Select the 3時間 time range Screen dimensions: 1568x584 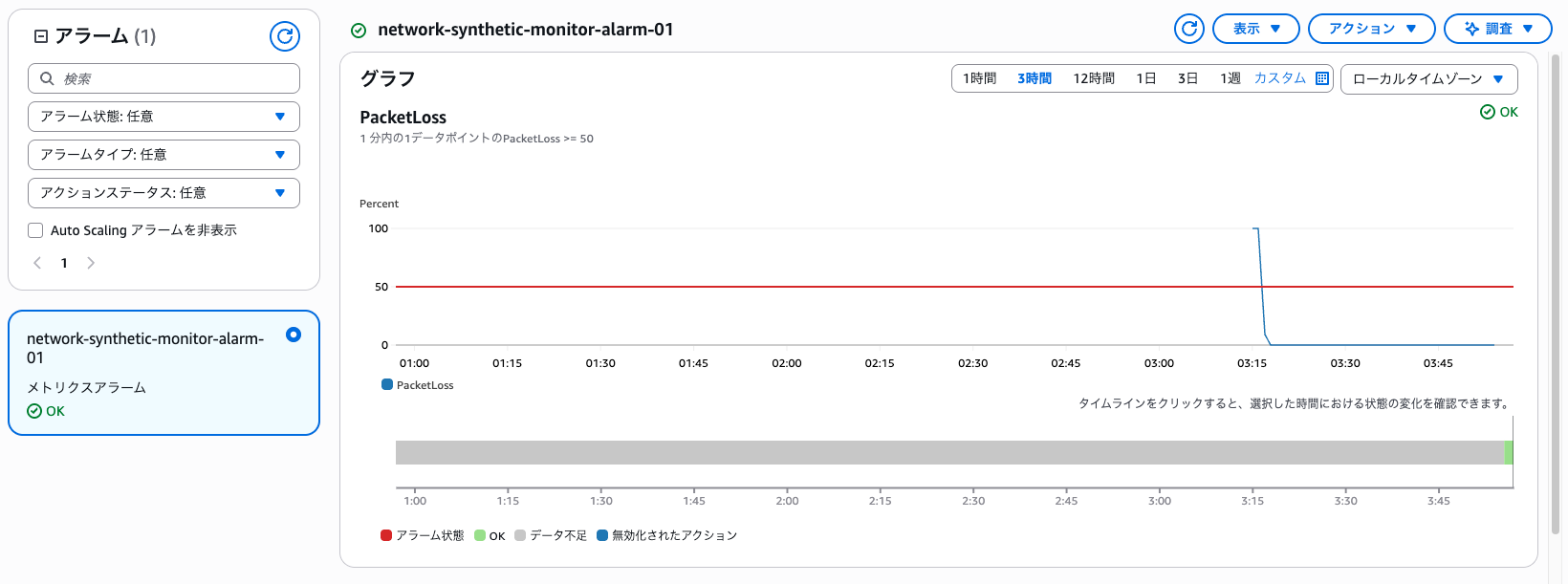click(x=1034, y=78)
